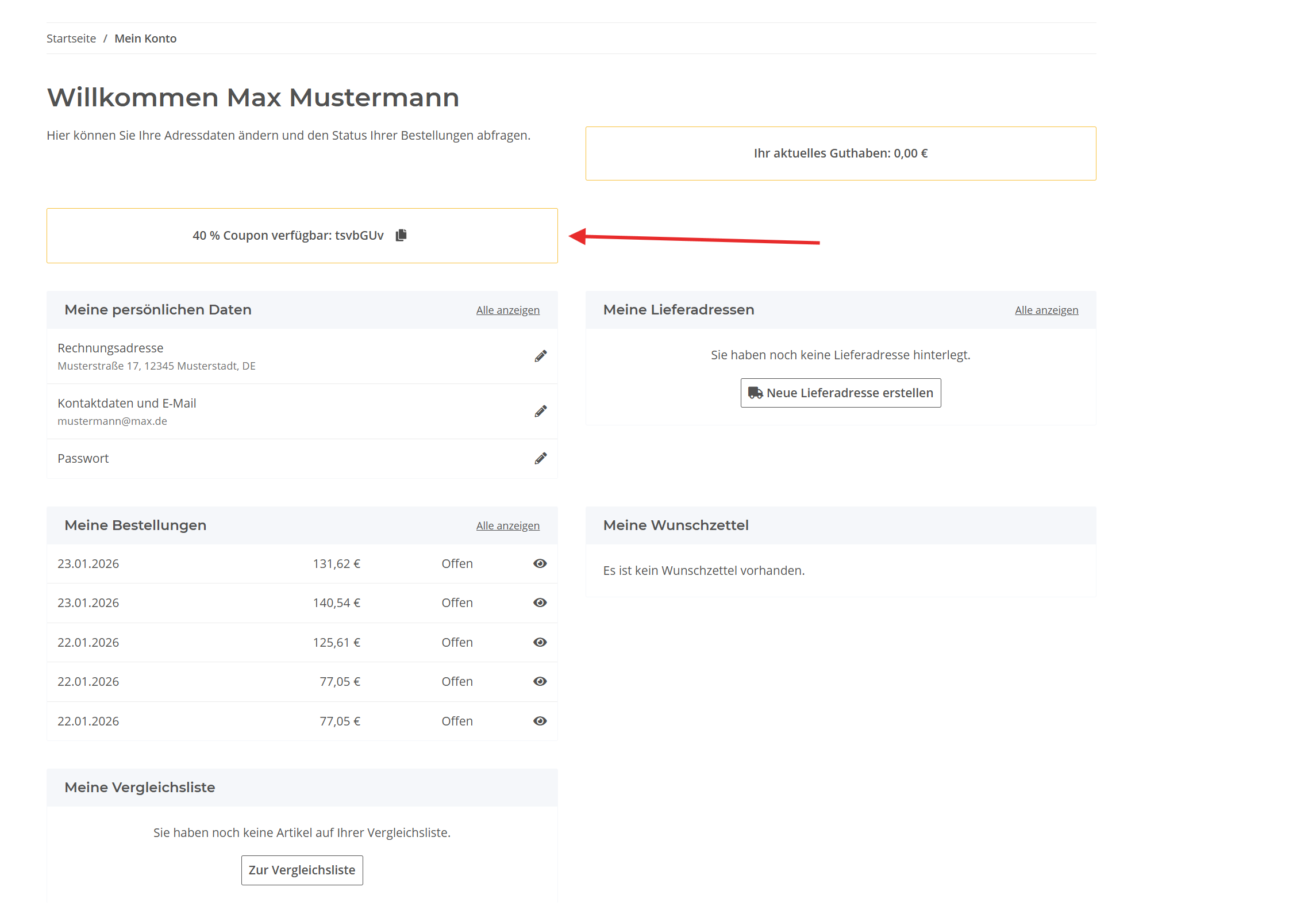This screenshot has height=906, width=1316.
Task: Edit Rechnungsadresse with the pencil icon
Action: pyautogui.click(x=540, y=356)
